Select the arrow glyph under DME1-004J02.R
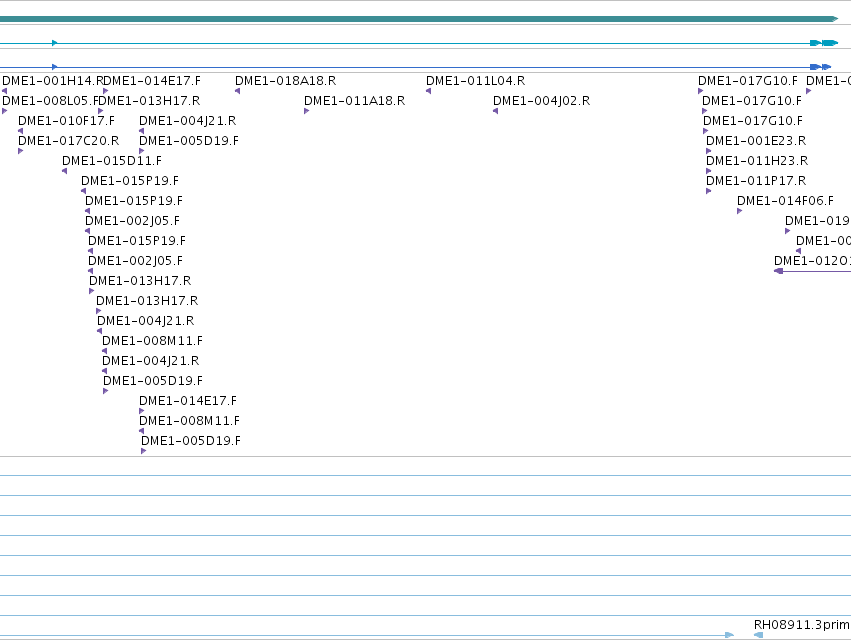 coord(496,111)
